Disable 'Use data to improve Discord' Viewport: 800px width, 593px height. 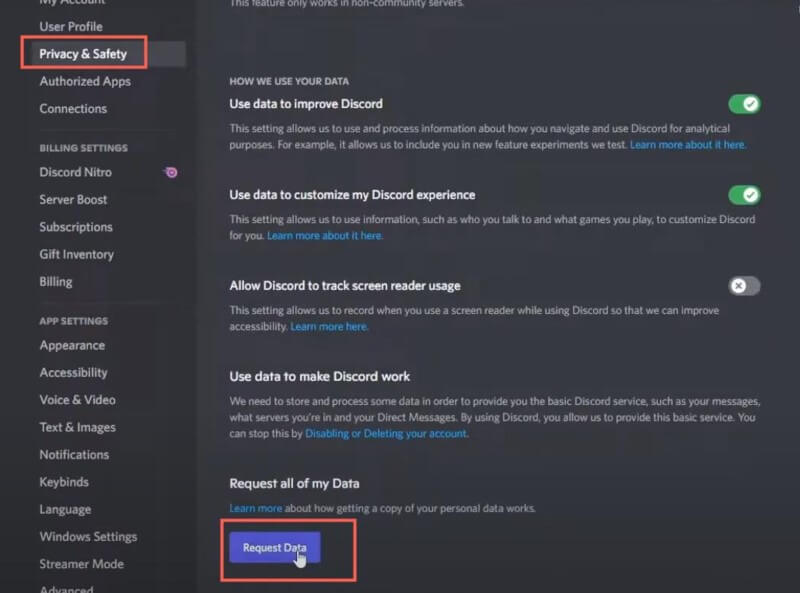[745, 102]
